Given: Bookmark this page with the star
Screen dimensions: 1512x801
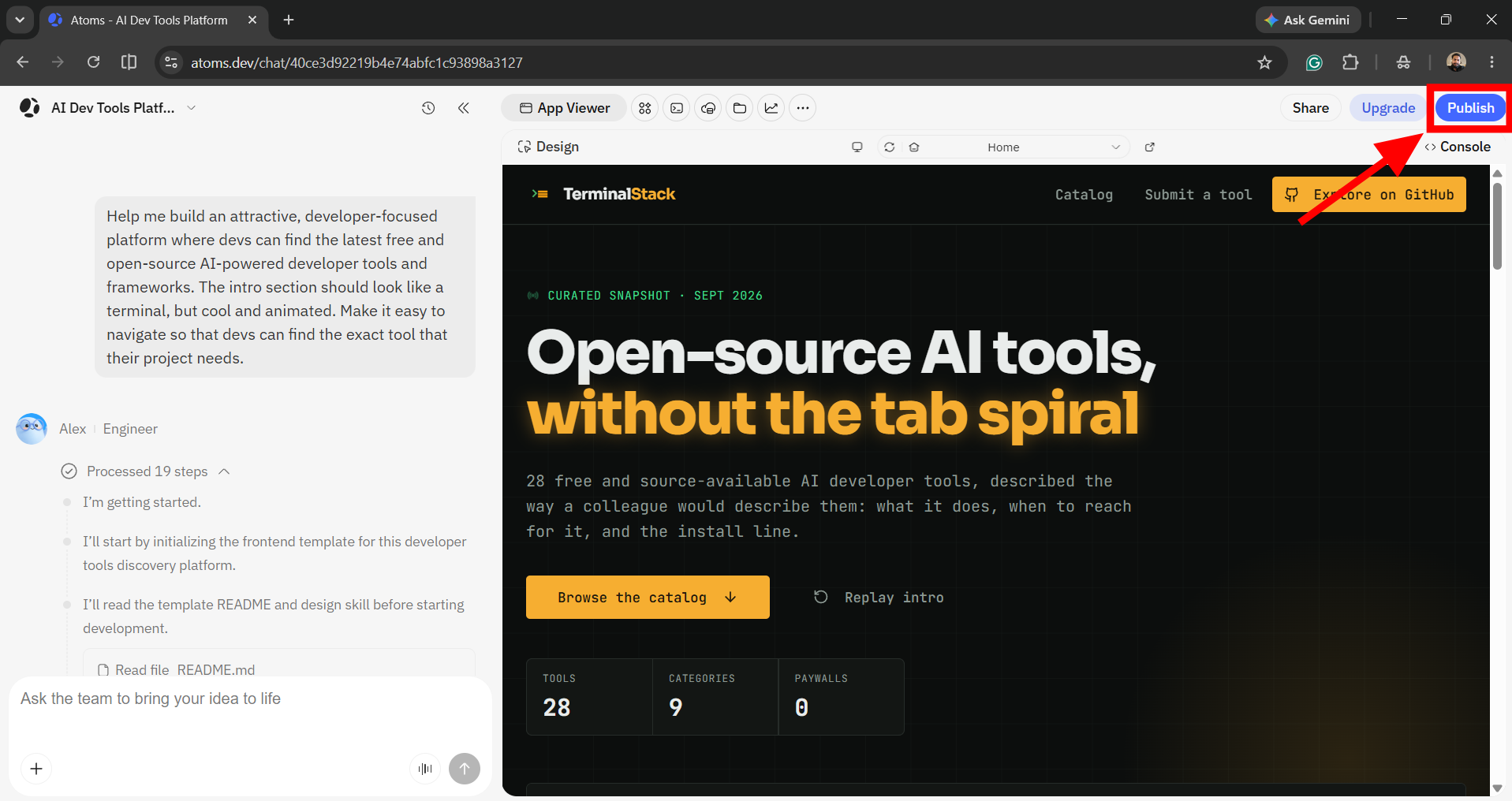Looking at the screenshot, I should [1264, 62].
